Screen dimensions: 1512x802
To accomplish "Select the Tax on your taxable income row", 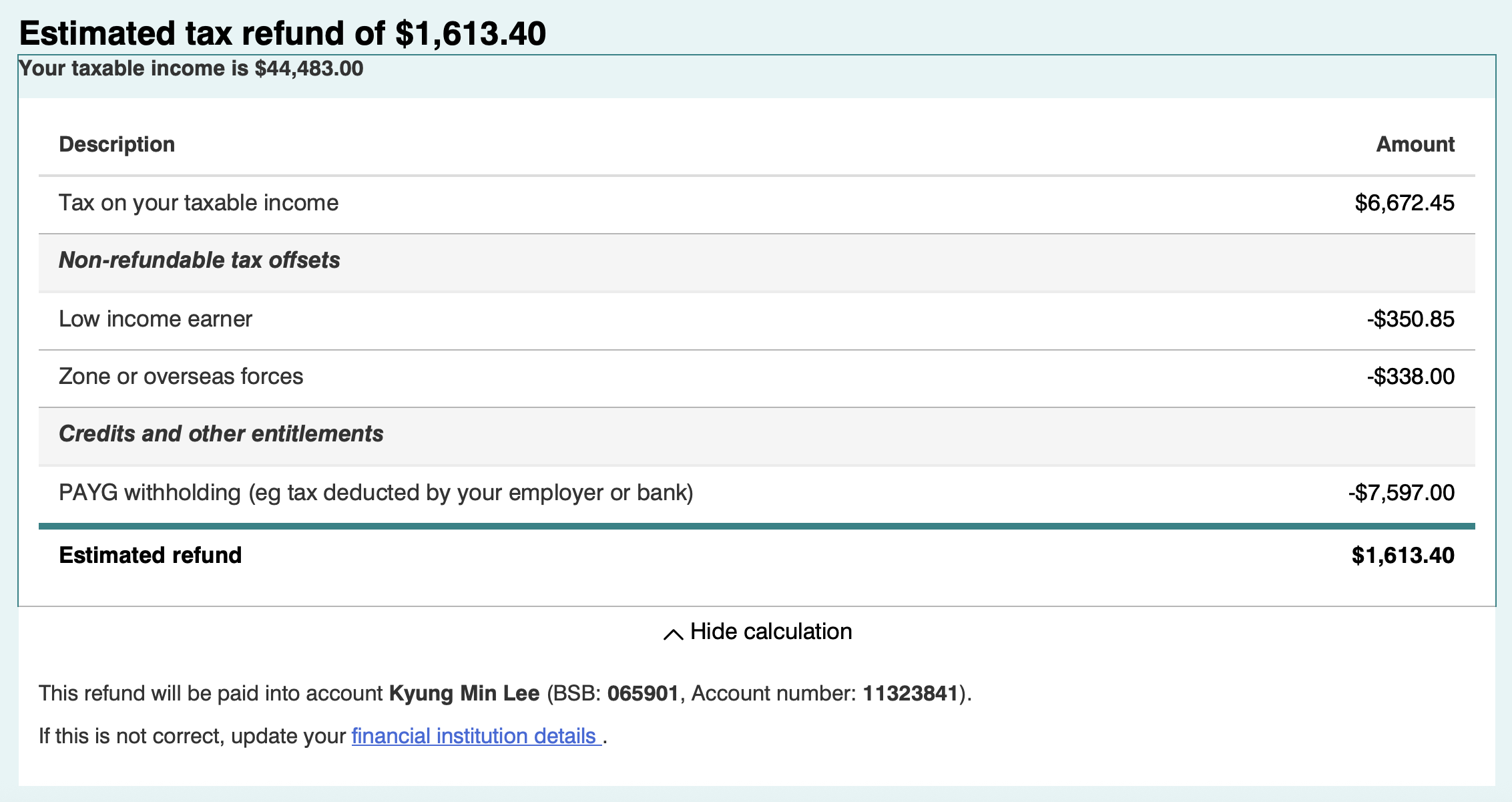I will (198, 203).
